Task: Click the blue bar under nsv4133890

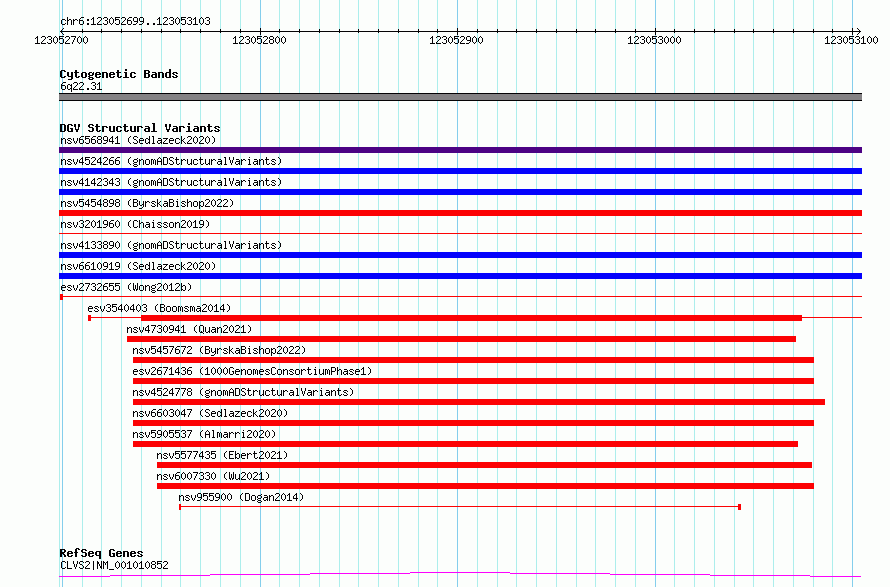Action: [460, 255]
